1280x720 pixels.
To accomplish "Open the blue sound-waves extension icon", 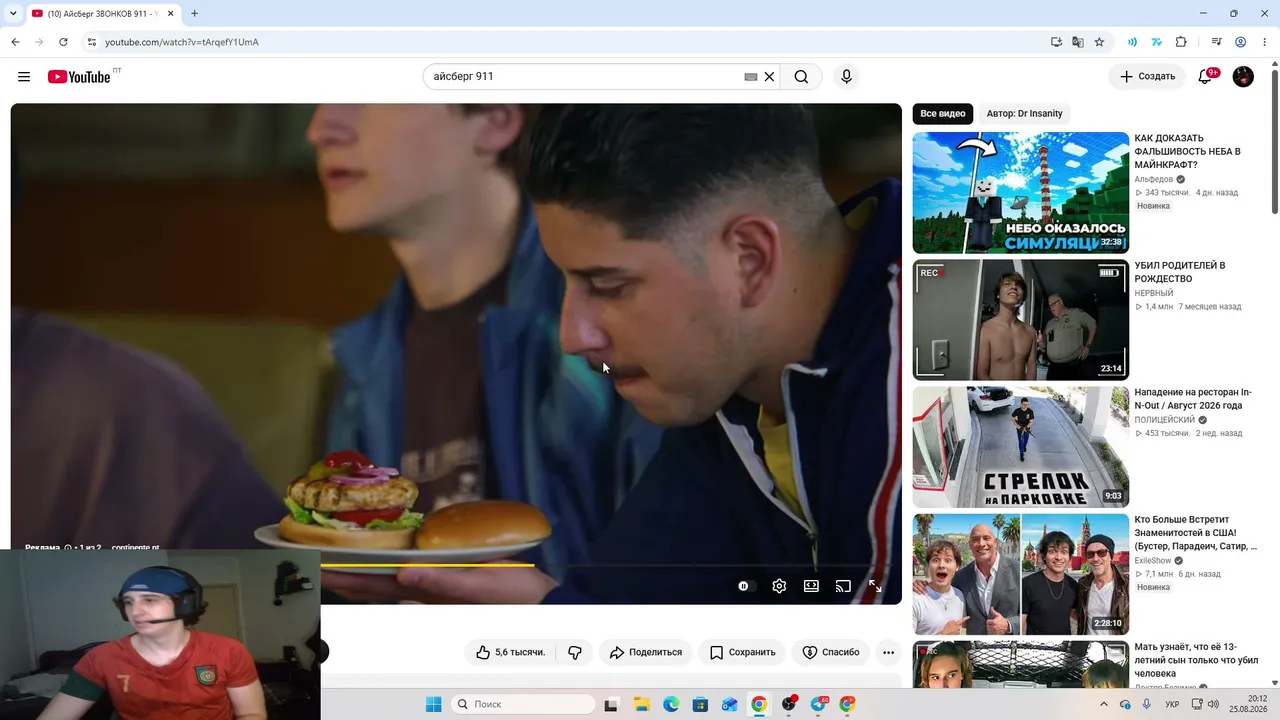I will (1132, 42).
